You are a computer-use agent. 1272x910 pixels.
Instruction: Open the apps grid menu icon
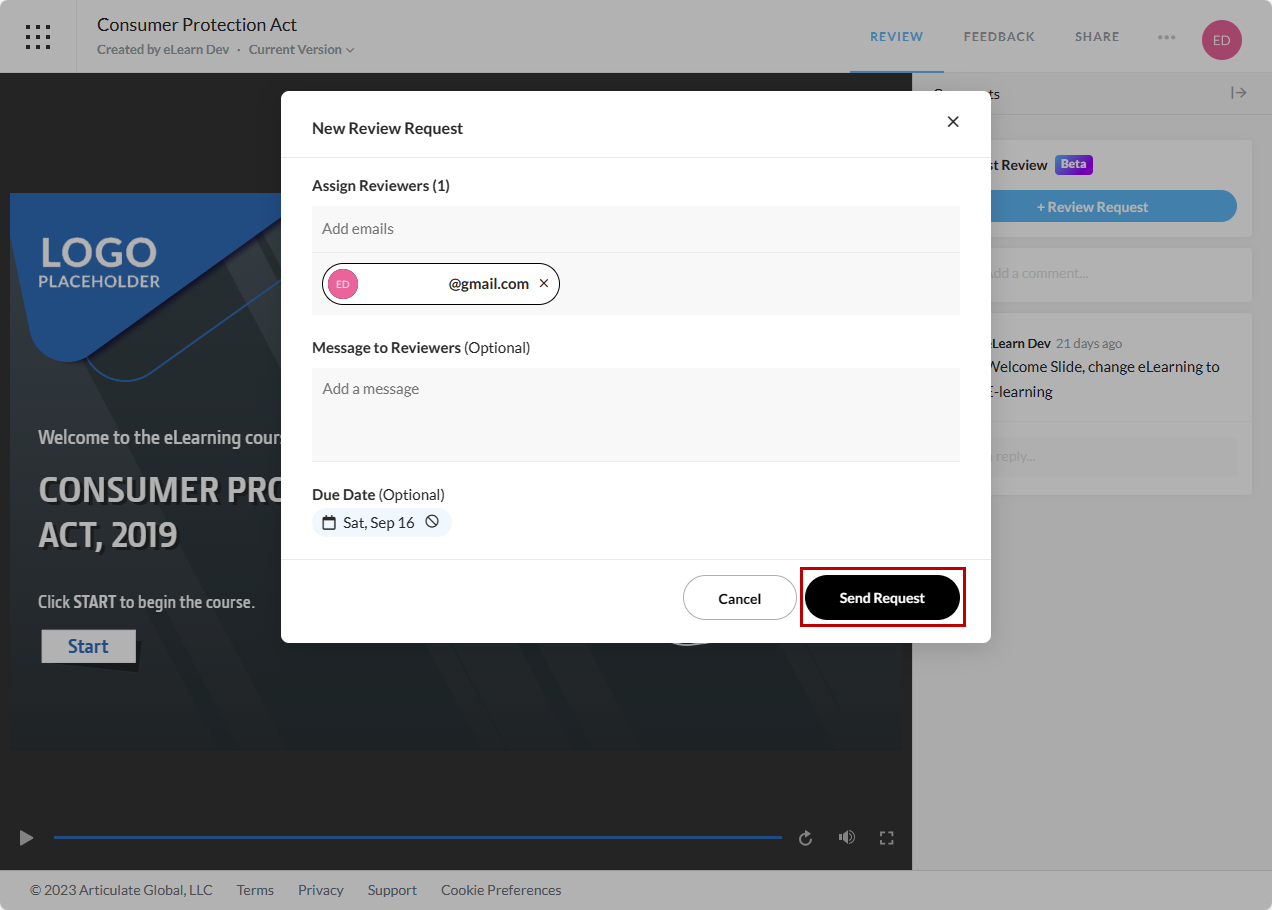38,37
